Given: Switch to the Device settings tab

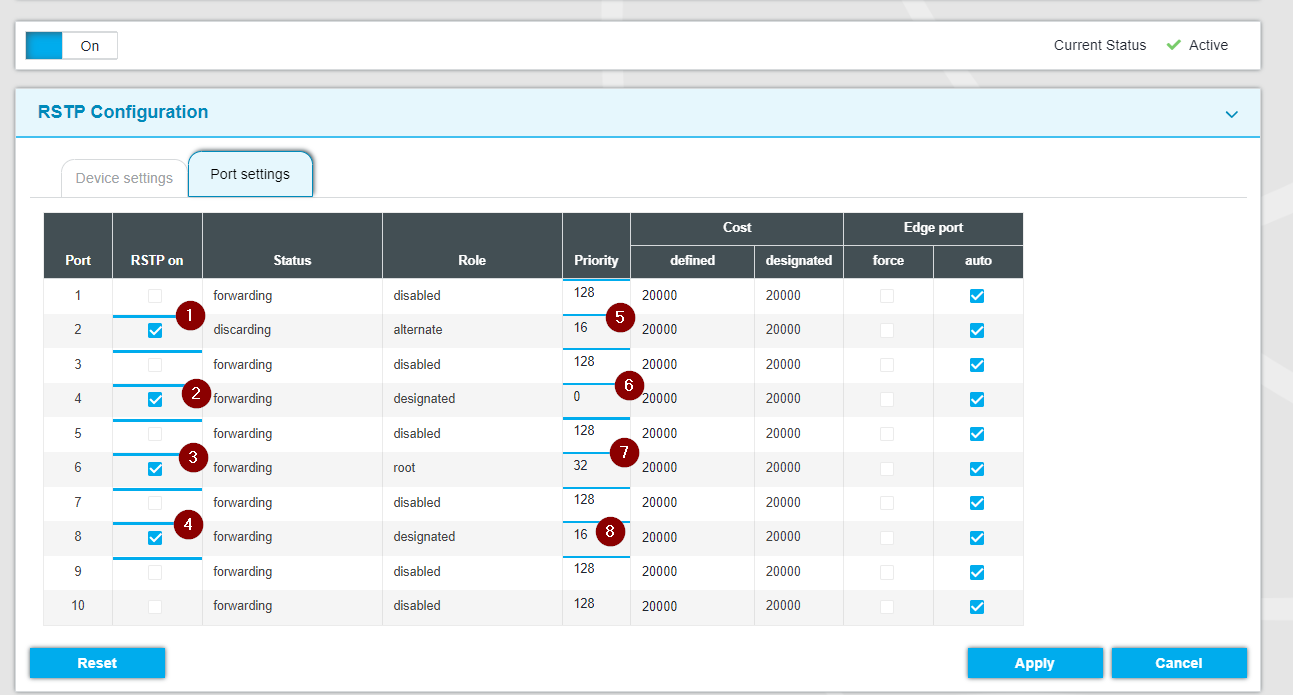Looking at the screenshot, I should tap(124, 178).
